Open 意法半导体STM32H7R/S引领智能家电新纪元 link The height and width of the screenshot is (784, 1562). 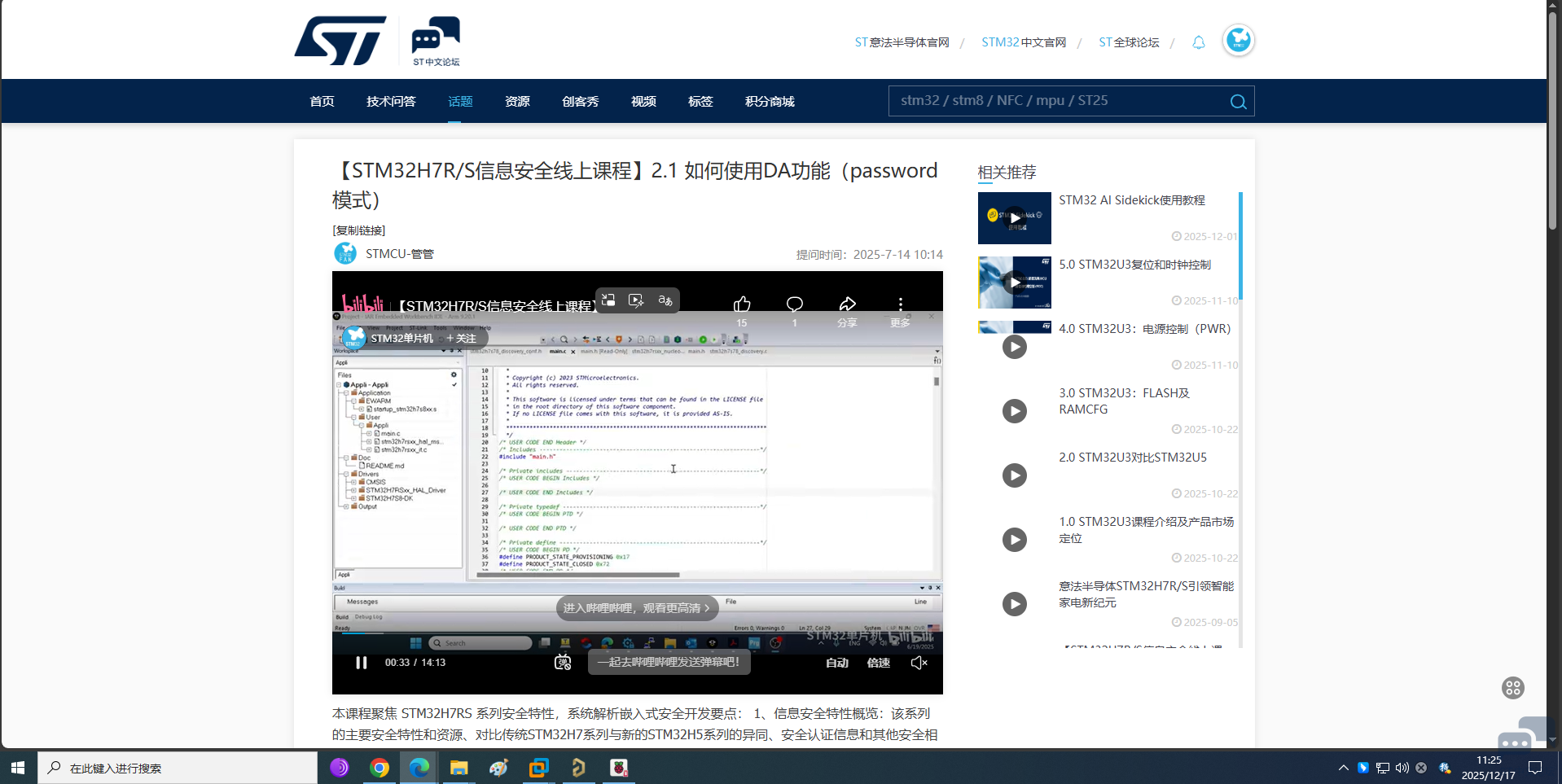click(1147, 594)
